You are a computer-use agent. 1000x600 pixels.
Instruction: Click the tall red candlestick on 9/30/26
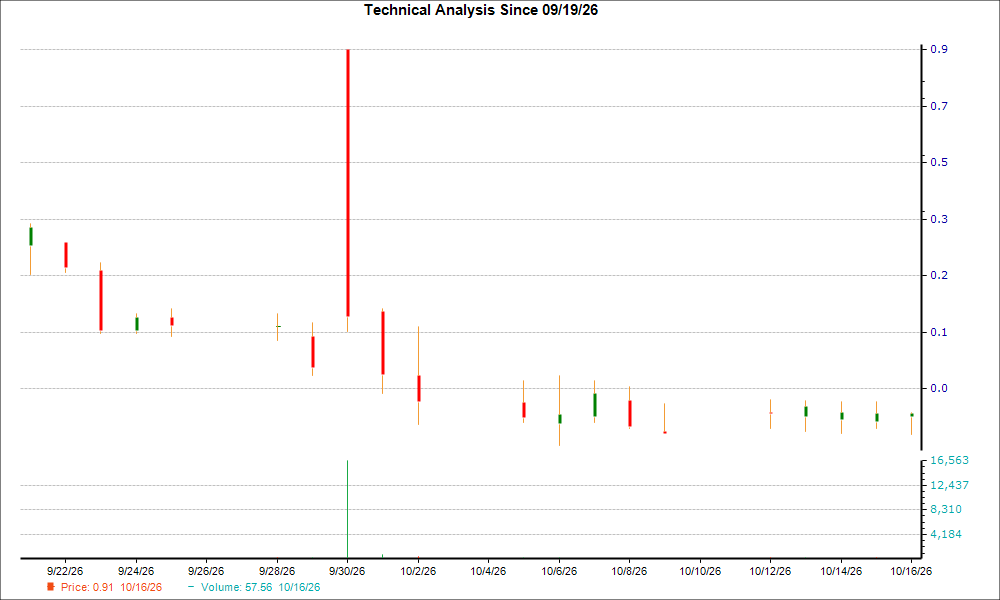coord(348,182)
